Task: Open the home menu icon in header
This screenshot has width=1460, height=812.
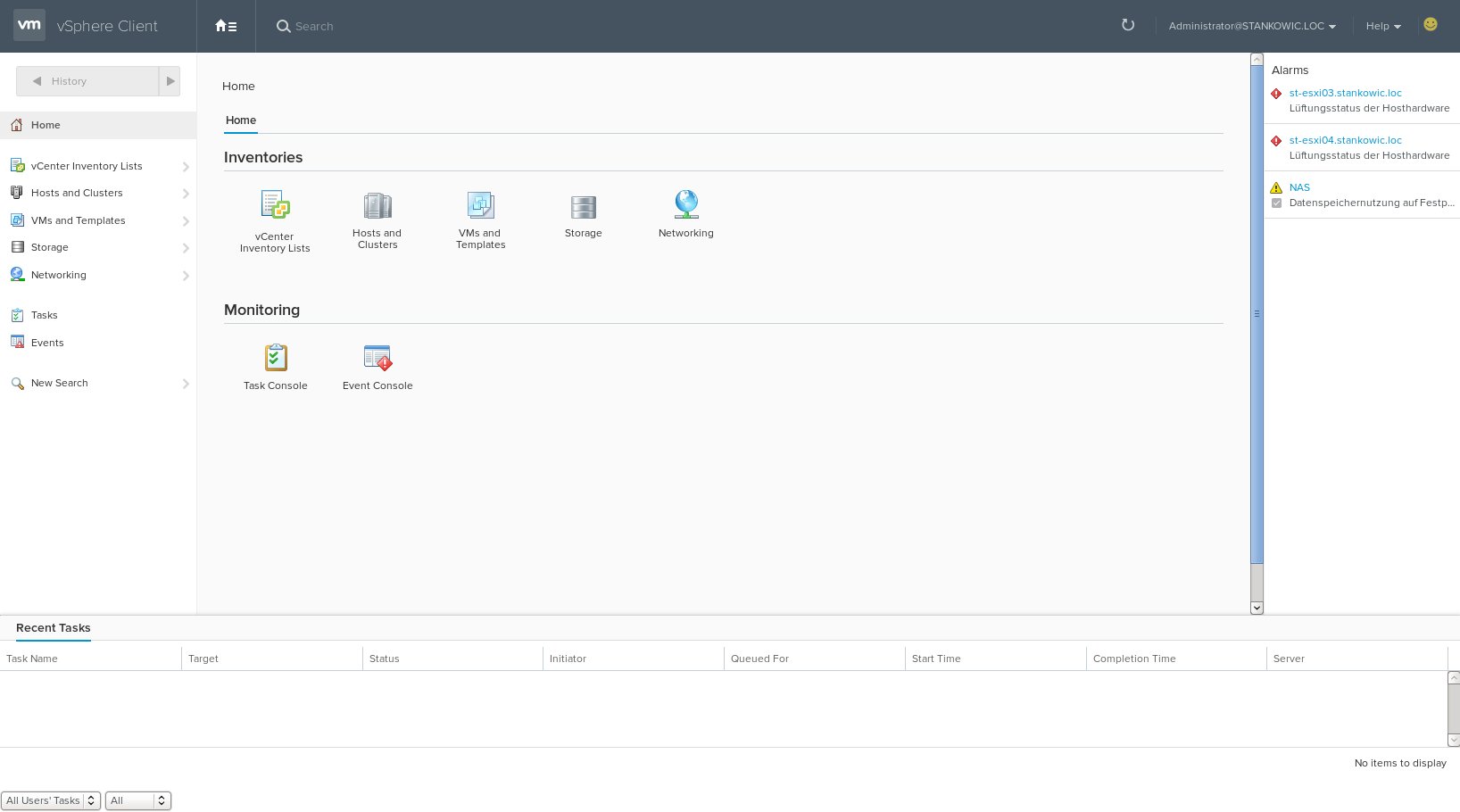Action: (x=226, y=26)
